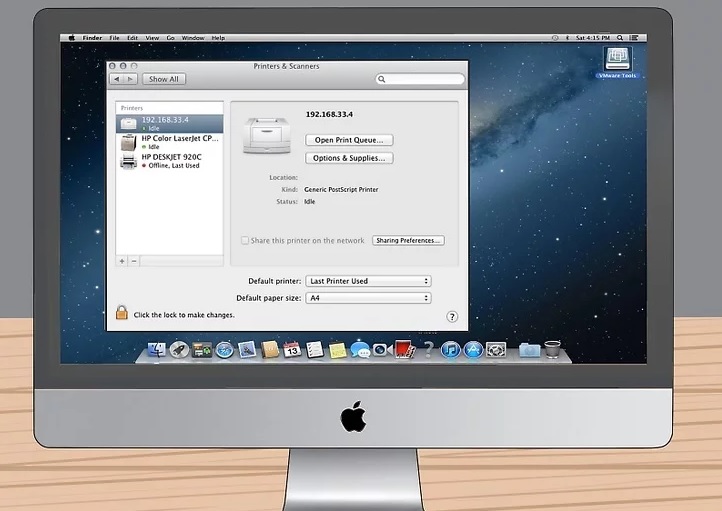Click Time Machine menu bar icon

click(x=555, y=38)
